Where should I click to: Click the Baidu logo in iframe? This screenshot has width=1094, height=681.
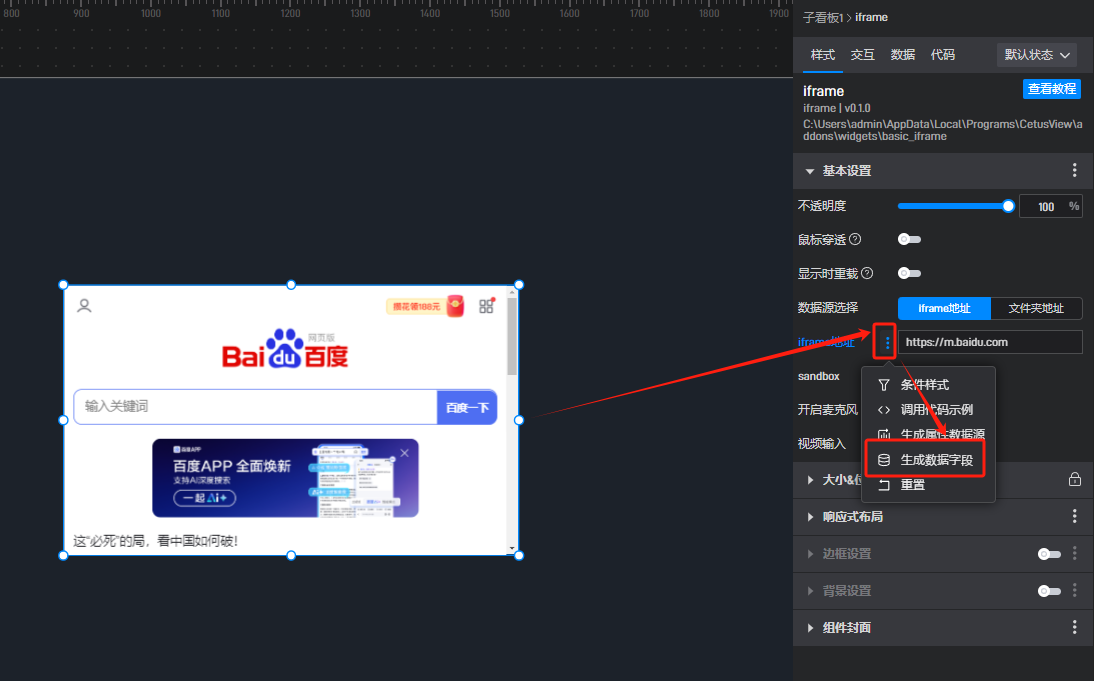285,348
